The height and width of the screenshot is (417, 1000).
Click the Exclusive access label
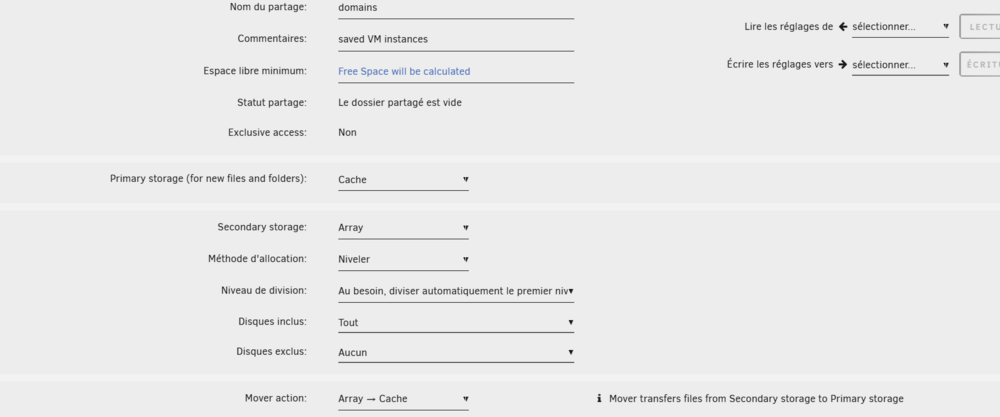[x=267, y=133]
